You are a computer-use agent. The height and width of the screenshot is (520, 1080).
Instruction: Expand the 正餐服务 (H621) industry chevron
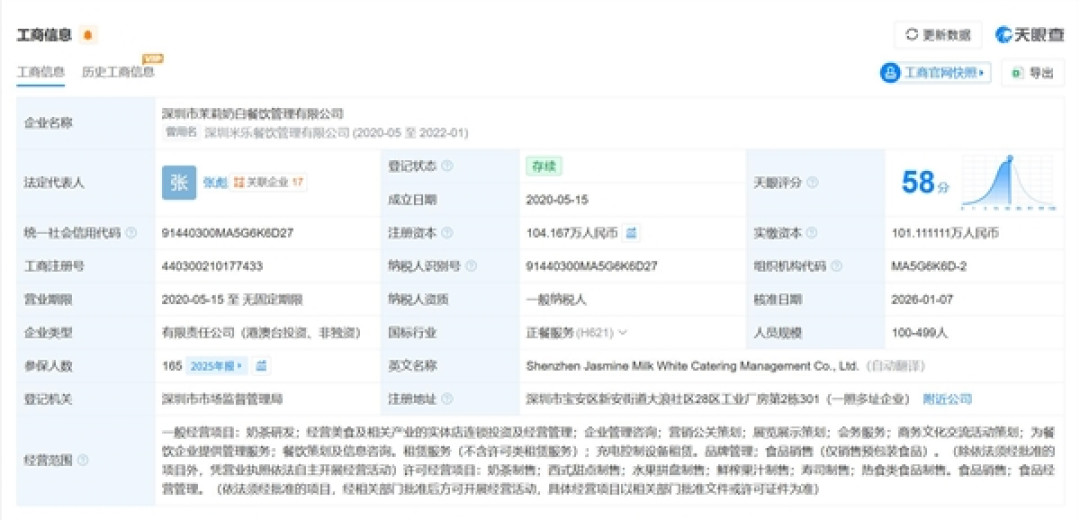click(623, 333)
